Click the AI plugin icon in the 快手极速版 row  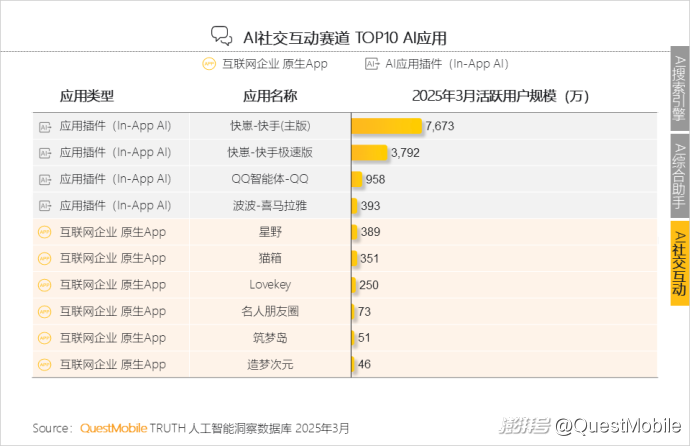[x=45, y=153]
